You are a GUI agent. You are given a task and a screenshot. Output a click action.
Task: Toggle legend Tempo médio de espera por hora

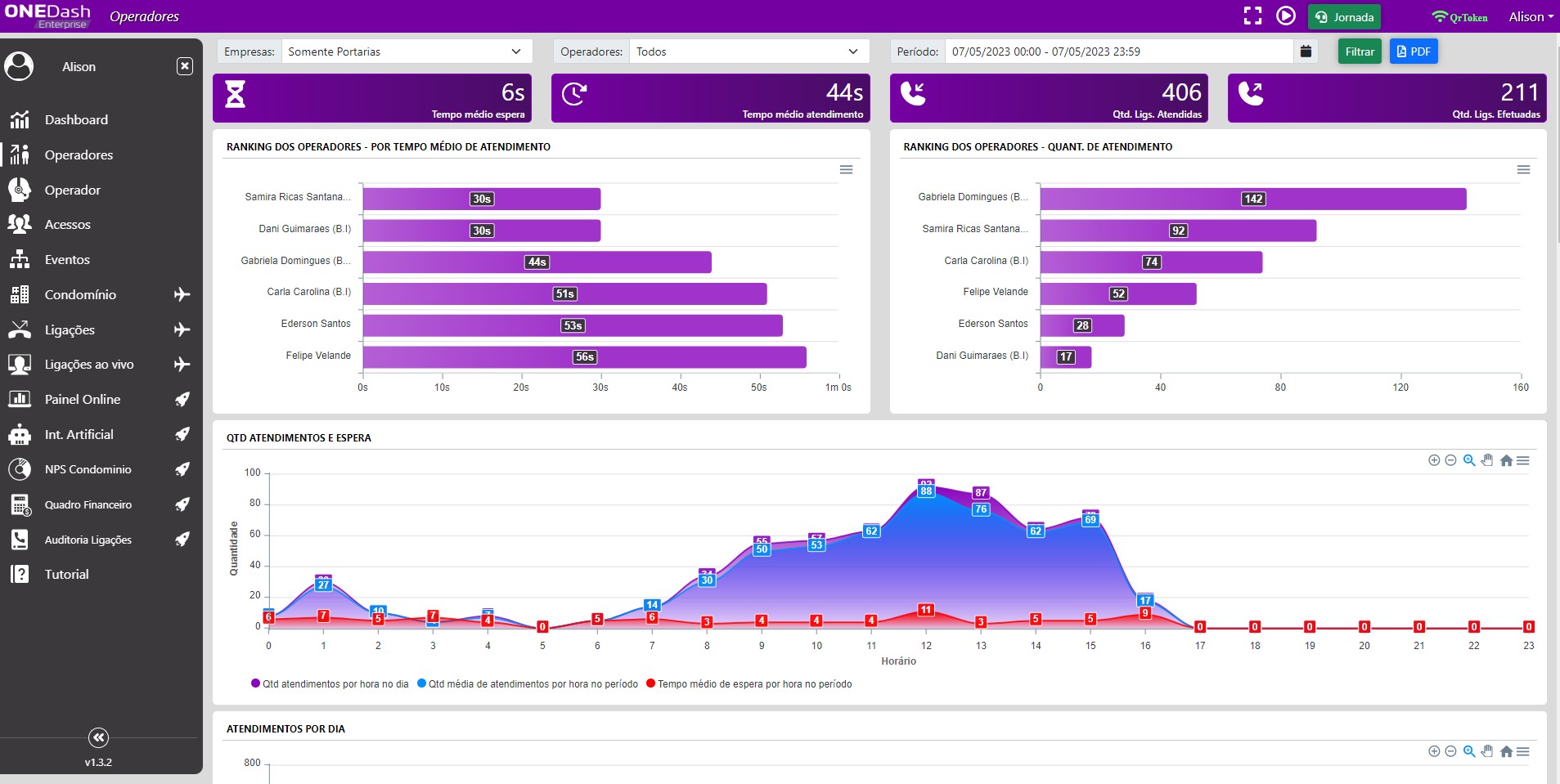pos(749,684)
